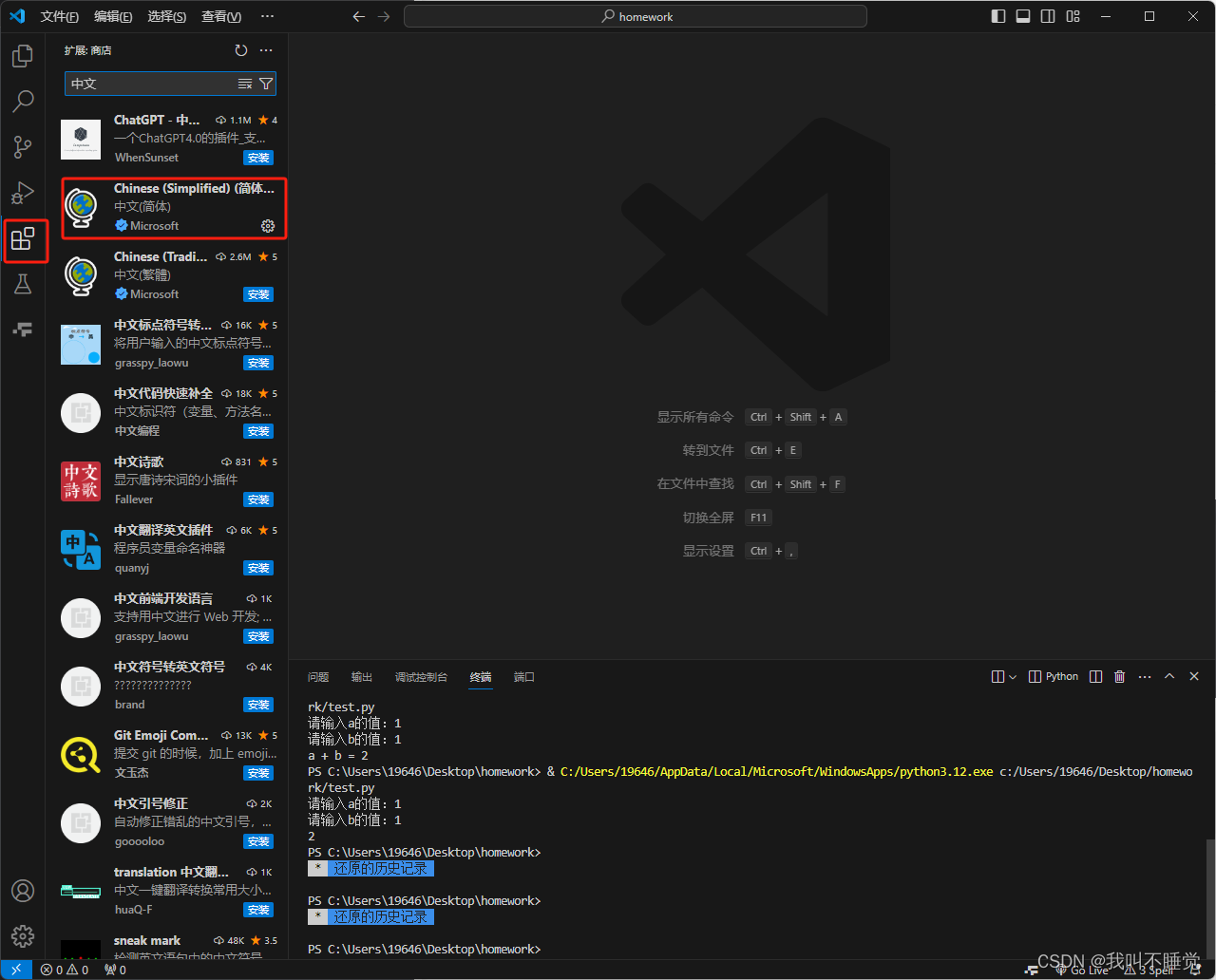The width and height of the screenshot is (1216, 980).
Task: Switch to the 输出 panel tab
Action: click(362, 677)
